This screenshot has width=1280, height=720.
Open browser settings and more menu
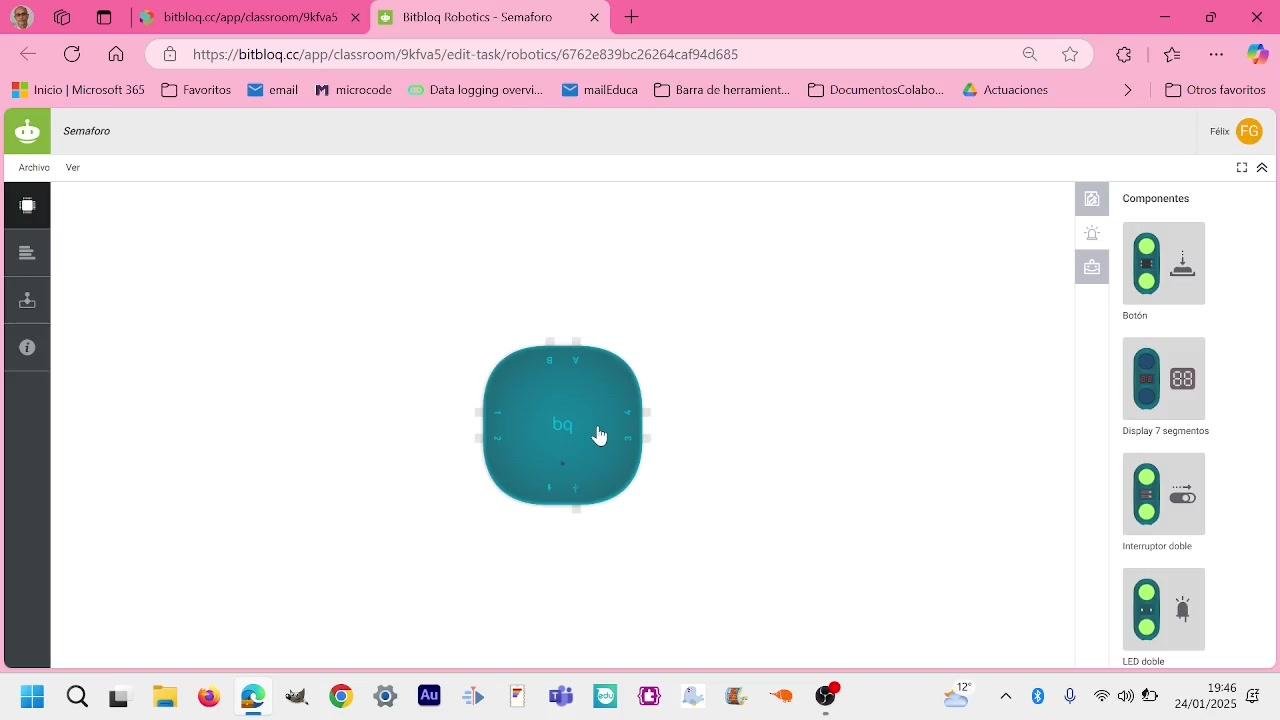pos(1216,54)
